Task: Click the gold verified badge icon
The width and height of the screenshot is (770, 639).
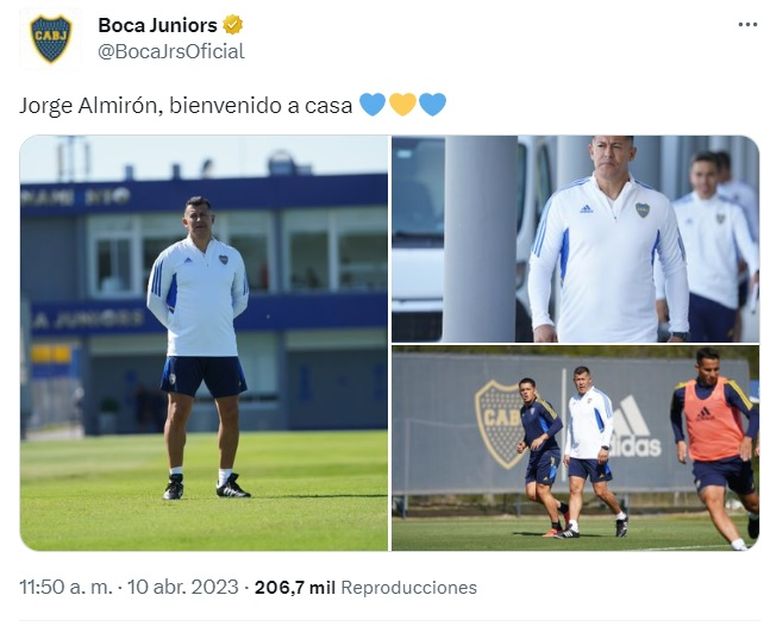Action: point(233,25)
